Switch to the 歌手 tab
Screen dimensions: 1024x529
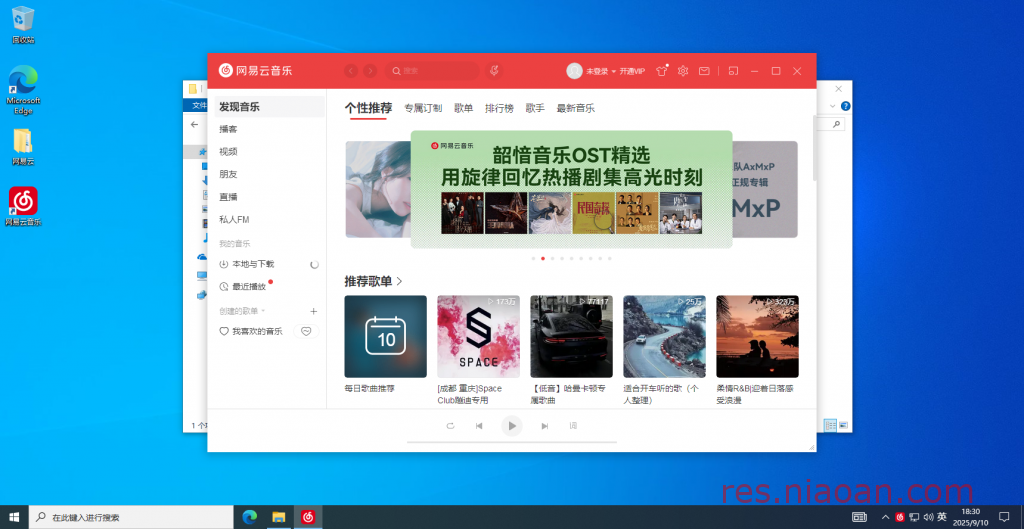tap(536, 108)
